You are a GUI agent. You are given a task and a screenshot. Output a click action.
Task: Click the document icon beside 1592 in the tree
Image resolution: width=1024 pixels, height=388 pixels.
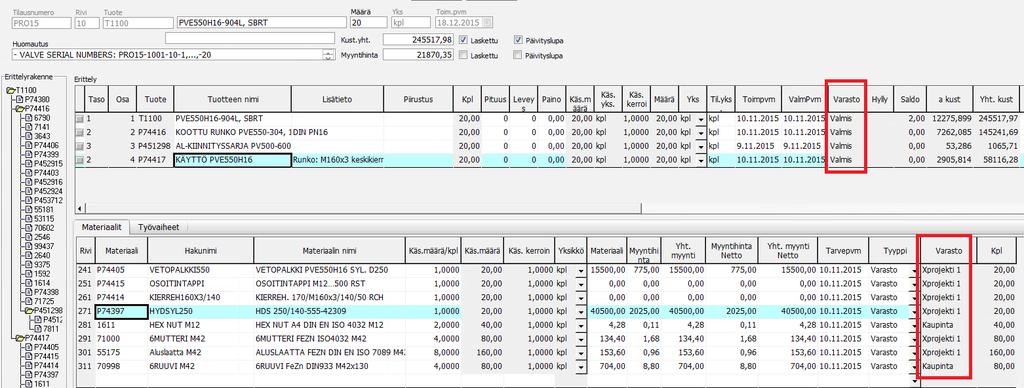click(x=29, y=274)
